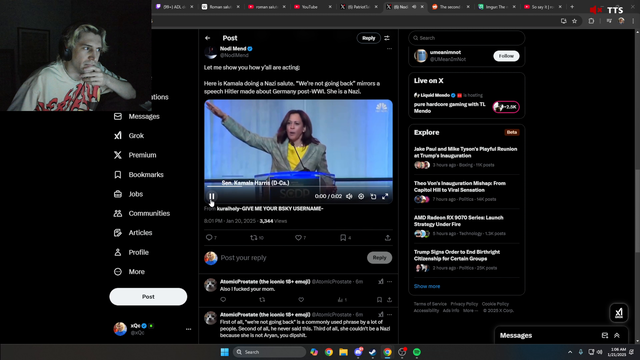
Task: Open xQc account switcher dots
Action: 188,329
